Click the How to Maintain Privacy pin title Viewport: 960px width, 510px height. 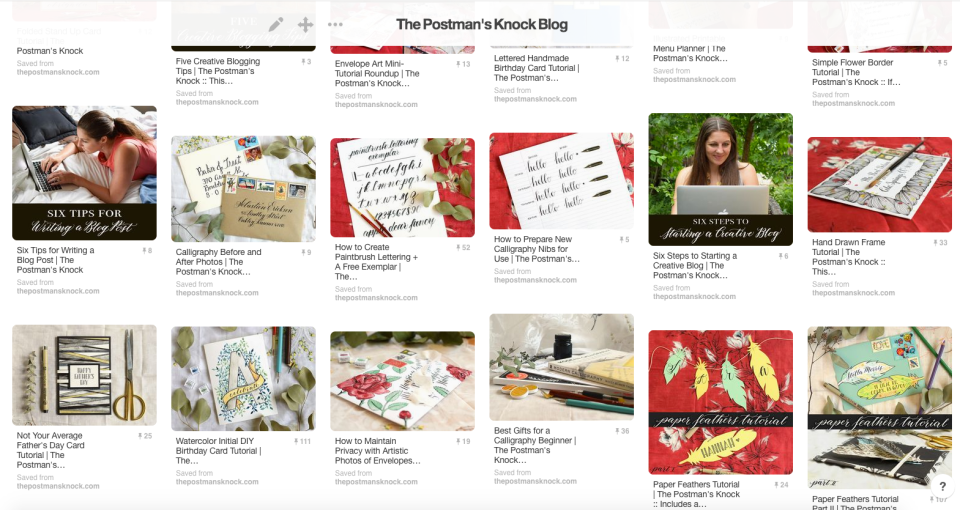(378, 451)
